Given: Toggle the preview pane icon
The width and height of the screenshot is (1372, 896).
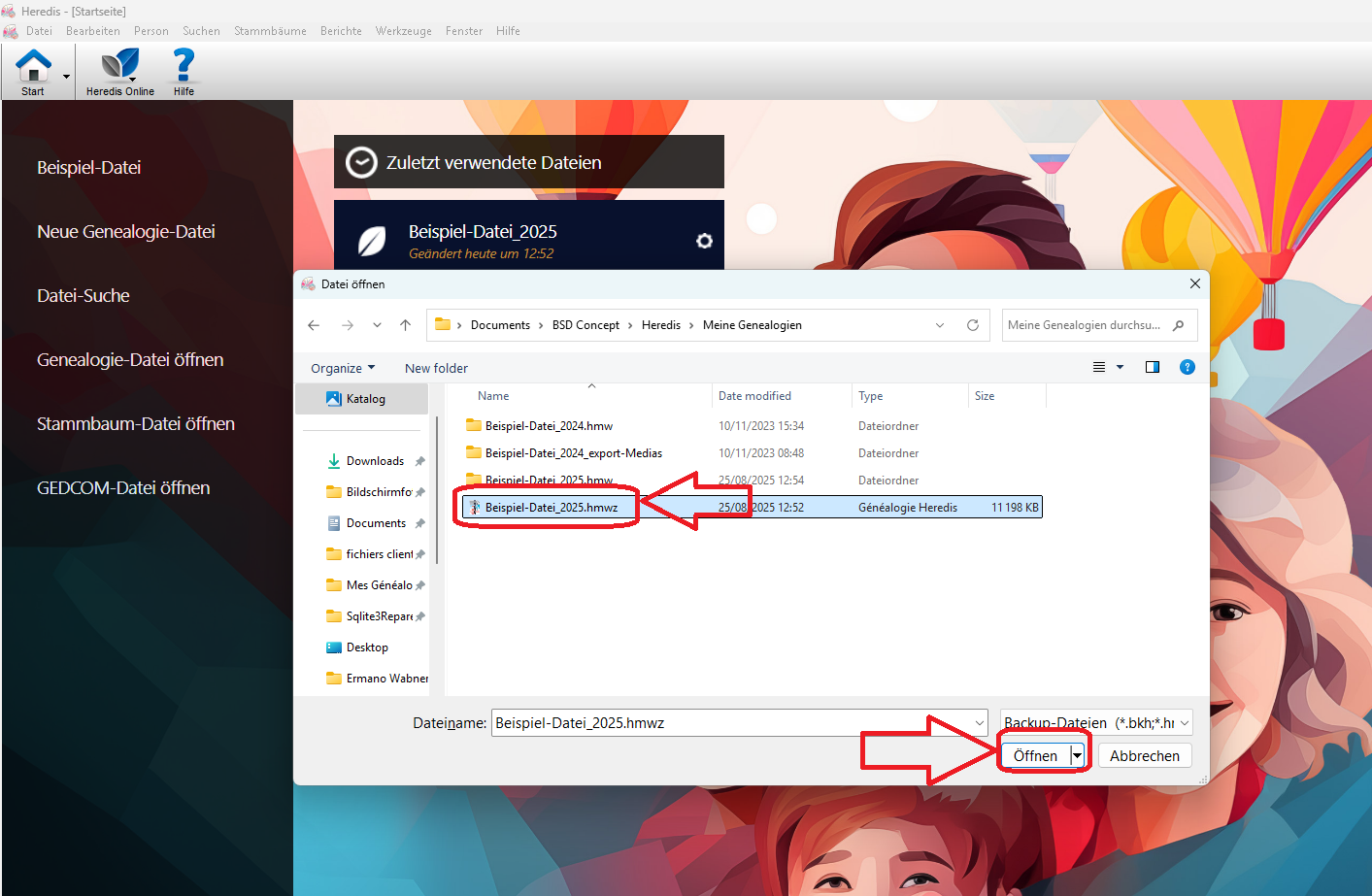Looking at the screenshot, I should point(1153,367).
